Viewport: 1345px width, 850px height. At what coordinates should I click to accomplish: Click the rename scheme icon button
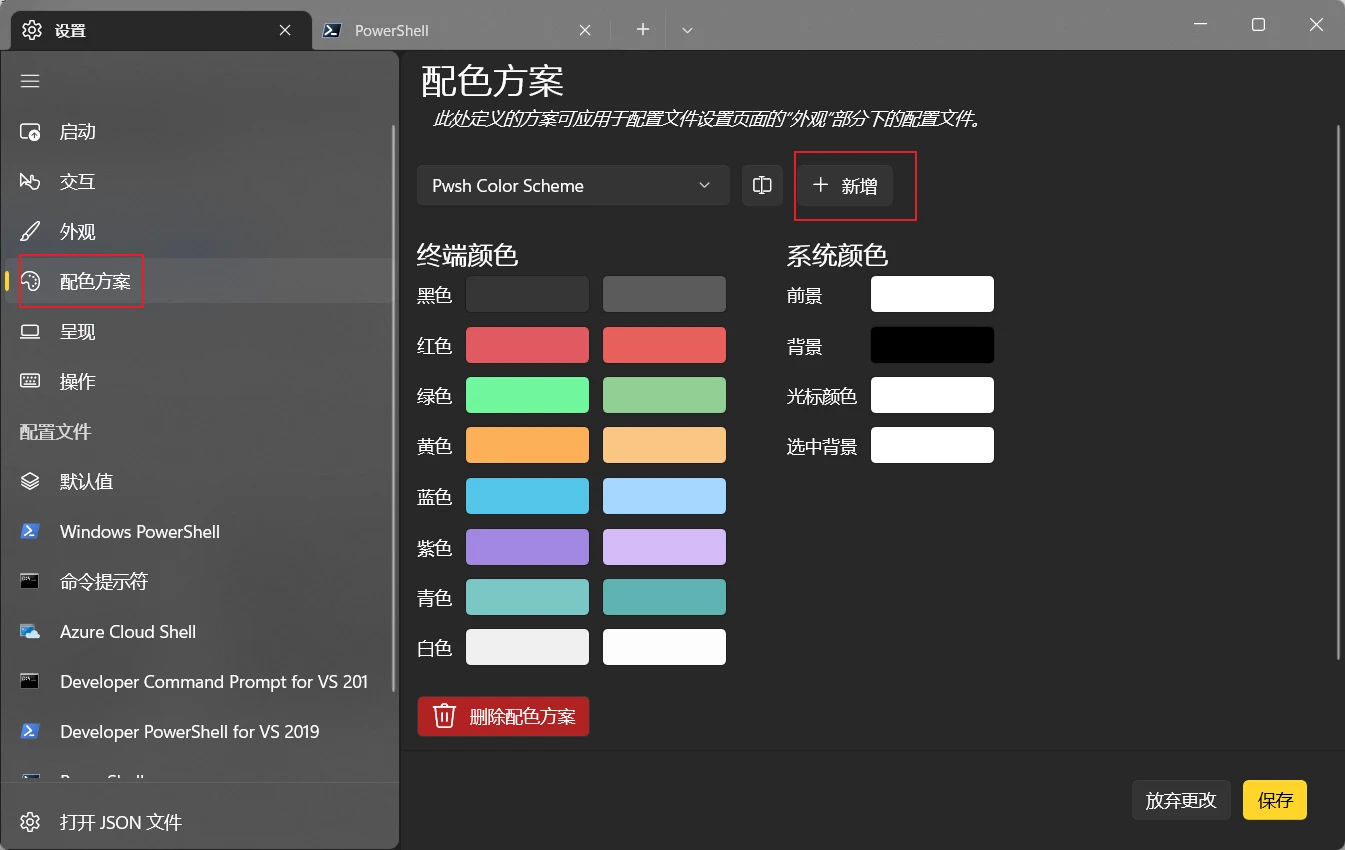coord(762,185)
